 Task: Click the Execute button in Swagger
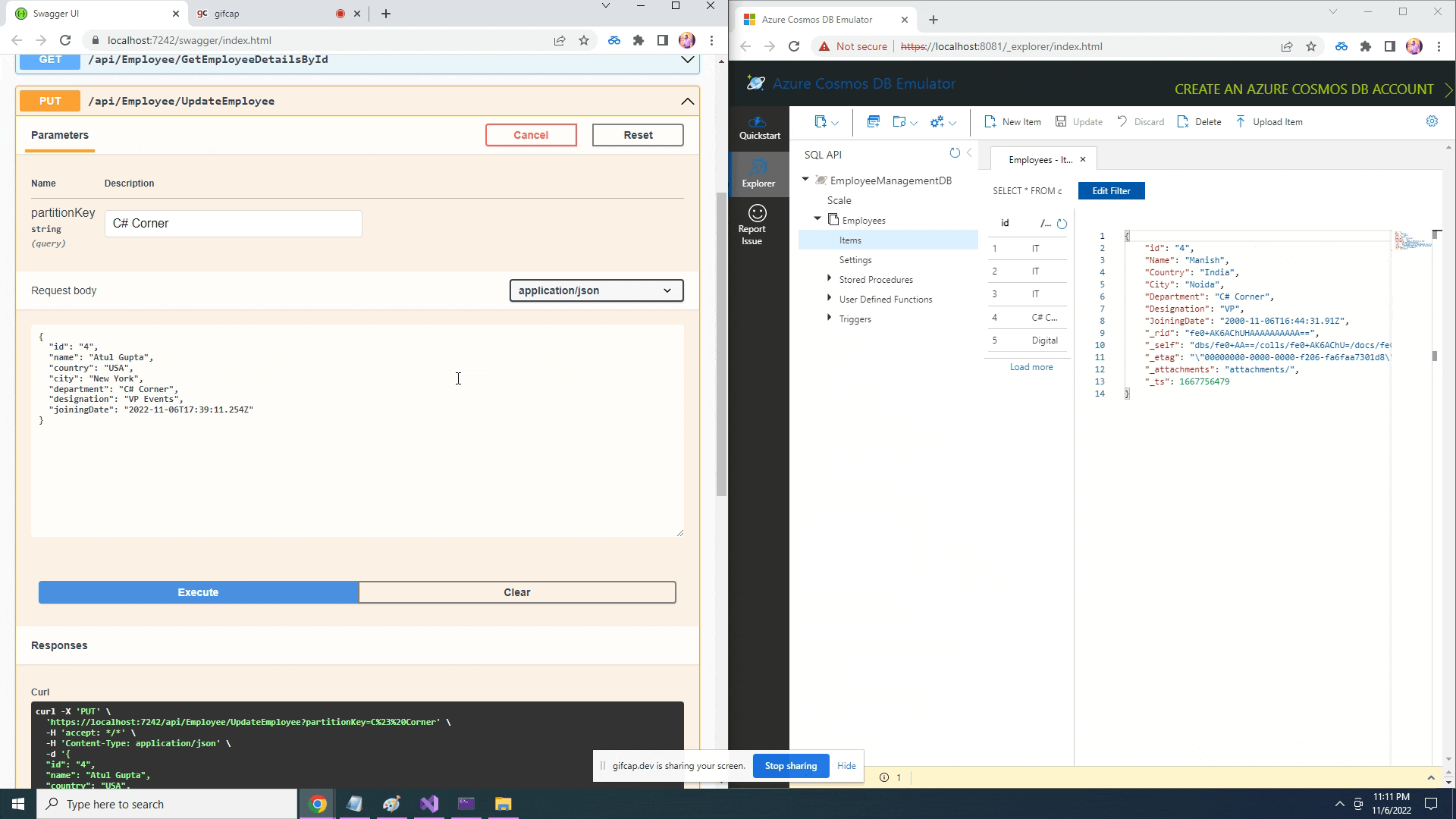(x=197, y=592)
